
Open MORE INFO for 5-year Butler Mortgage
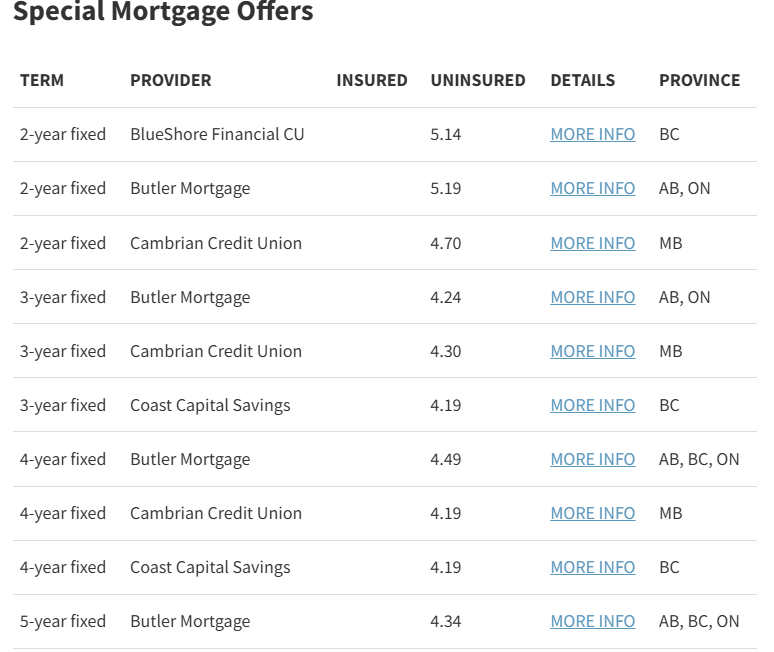(592, 621)
